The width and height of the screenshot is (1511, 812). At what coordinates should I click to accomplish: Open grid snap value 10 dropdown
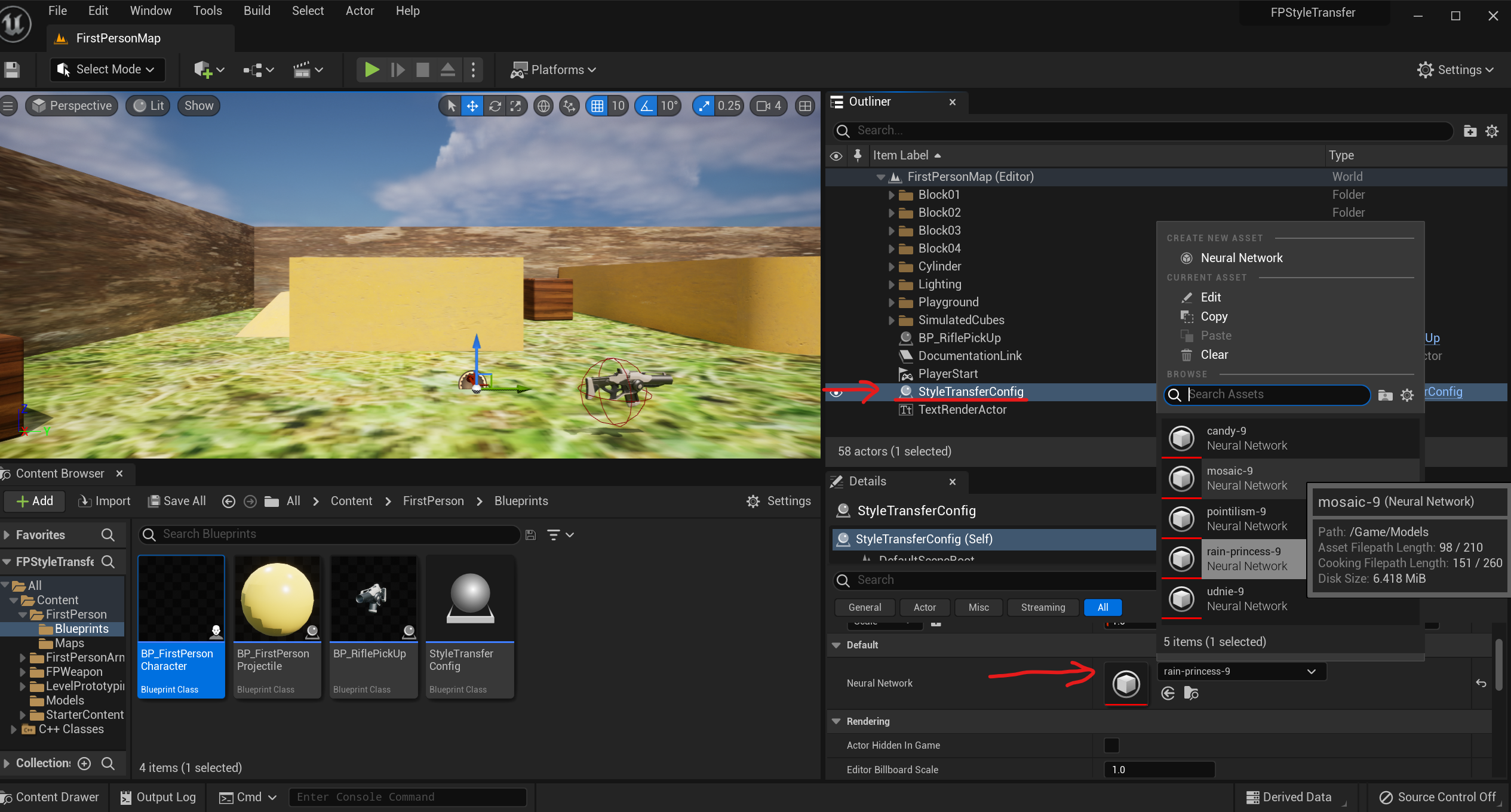coord(618,106)
